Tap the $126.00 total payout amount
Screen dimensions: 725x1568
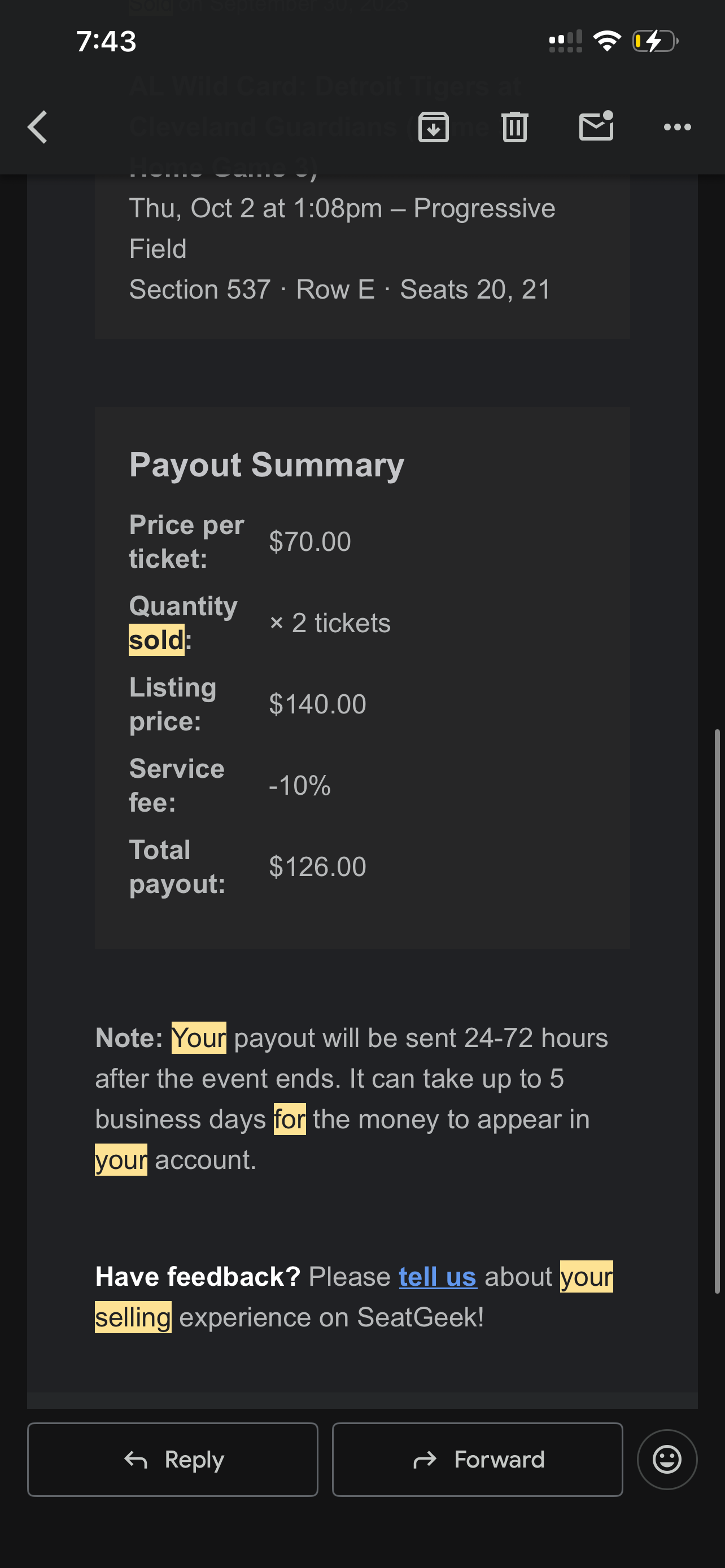[x=317, y=866]
